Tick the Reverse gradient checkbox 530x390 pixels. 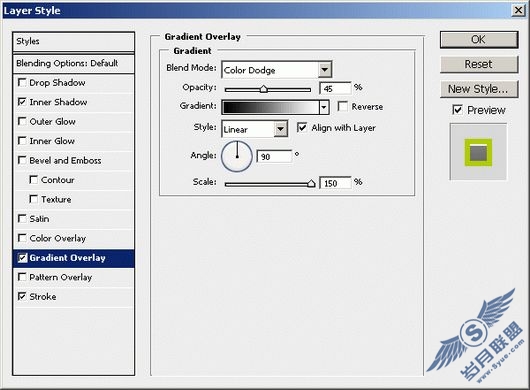coord(342,106)
